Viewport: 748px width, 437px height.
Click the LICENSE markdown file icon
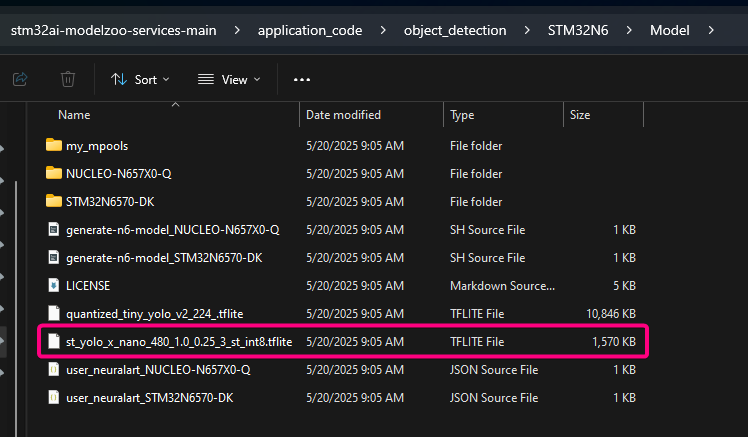tap(54, 285)
